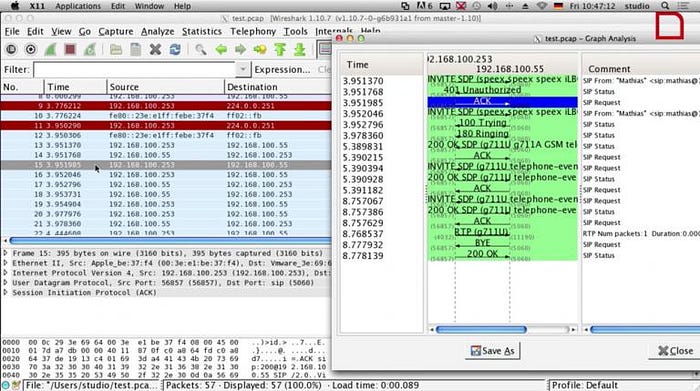The image size is (700, 391).
Task: Close this capture file (X icon)
Action: (x=155, y=49)
